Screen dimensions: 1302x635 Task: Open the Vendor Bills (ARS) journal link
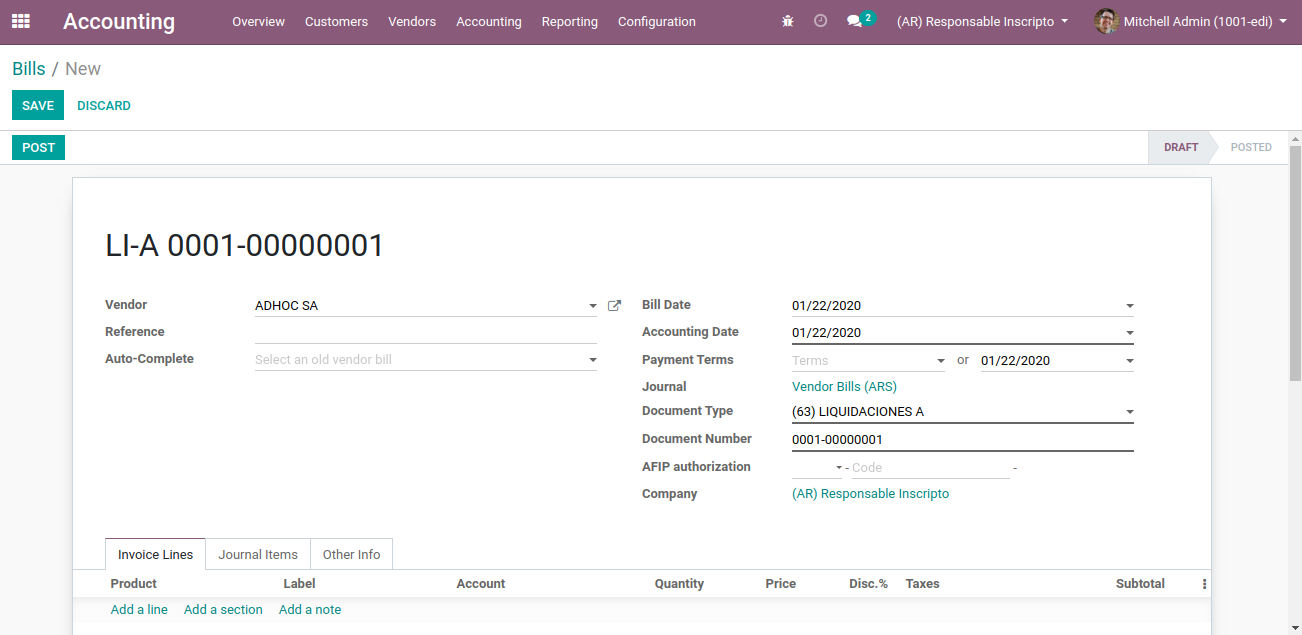pyautogui.click(x=844, y=387)
